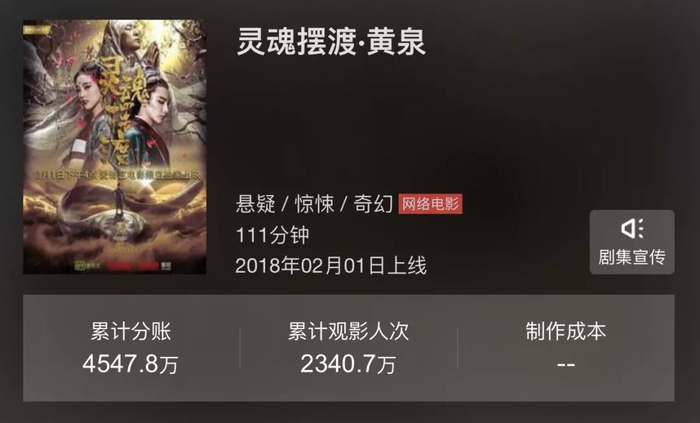Click the poster's top-left corner badge
This screenshot has width=700, height=423.
tap(37, 30)
